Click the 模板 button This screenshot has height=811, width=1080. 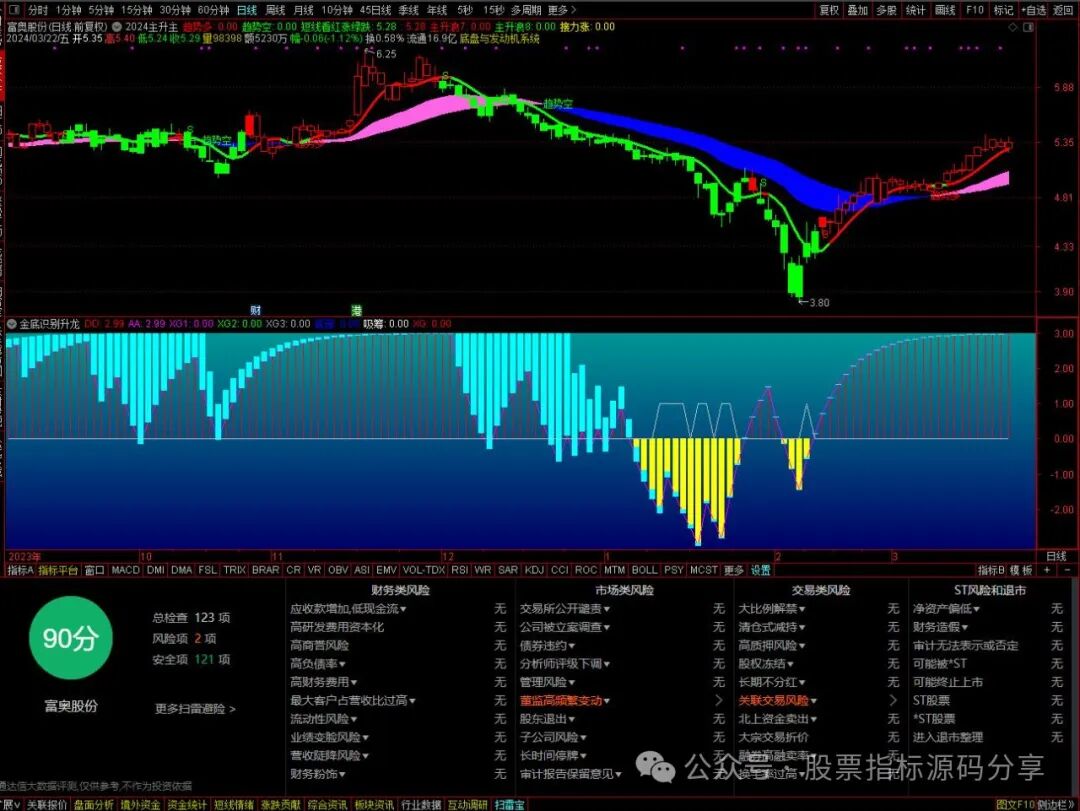(1021, 570)
